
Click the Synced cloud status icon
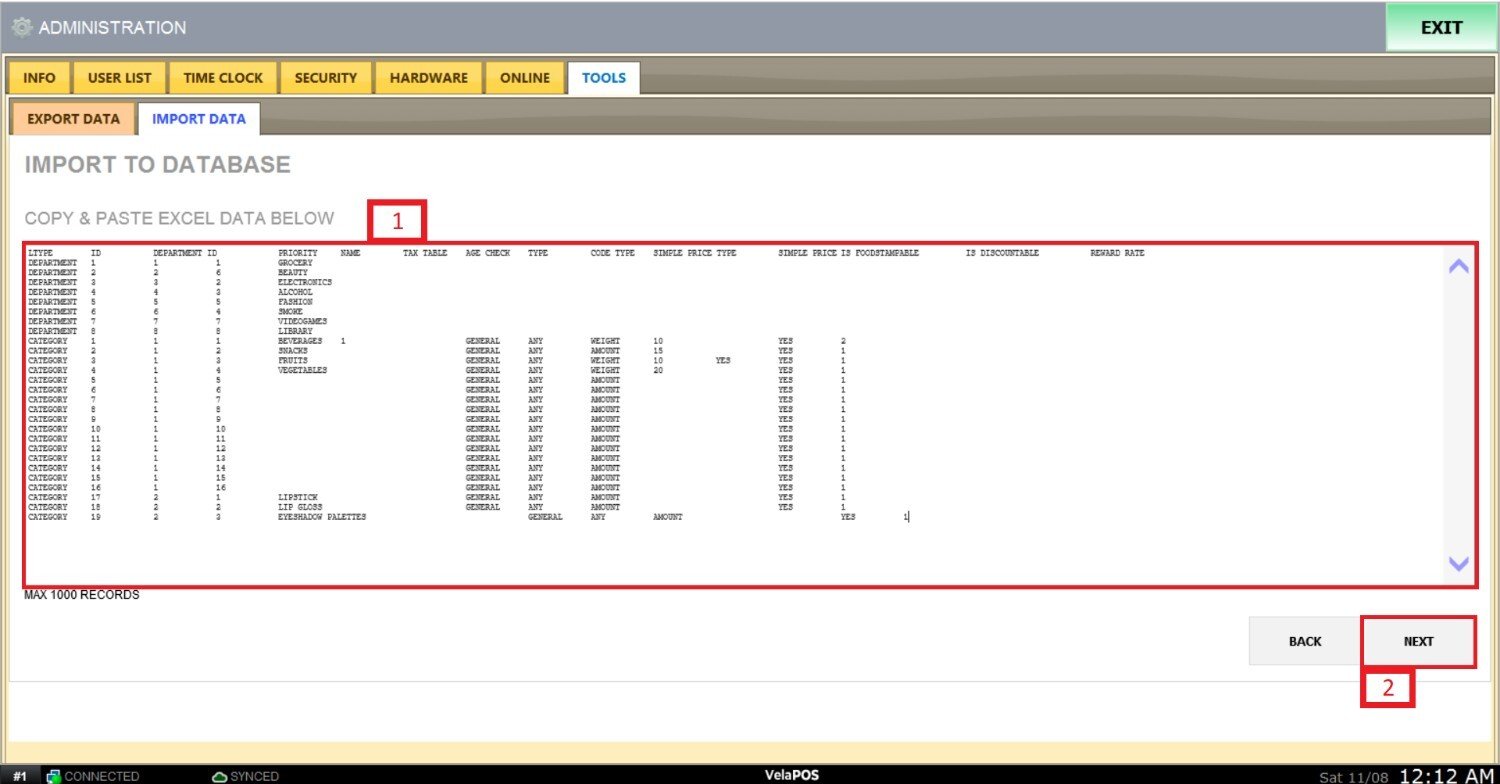coord(220,776)
